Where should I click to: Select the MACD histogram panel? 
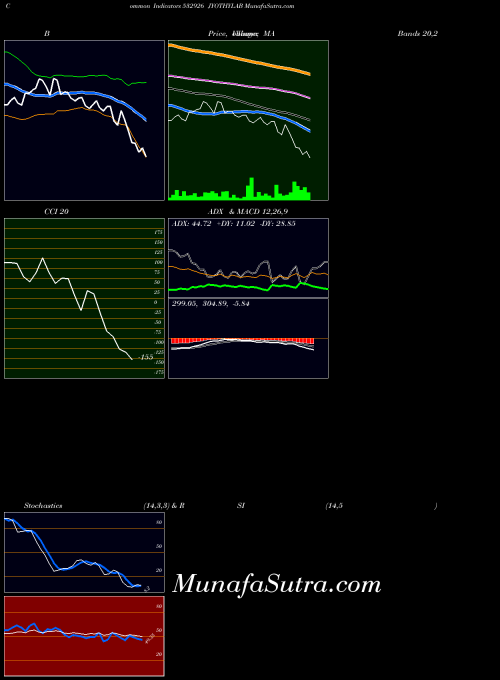click(248, 338)
